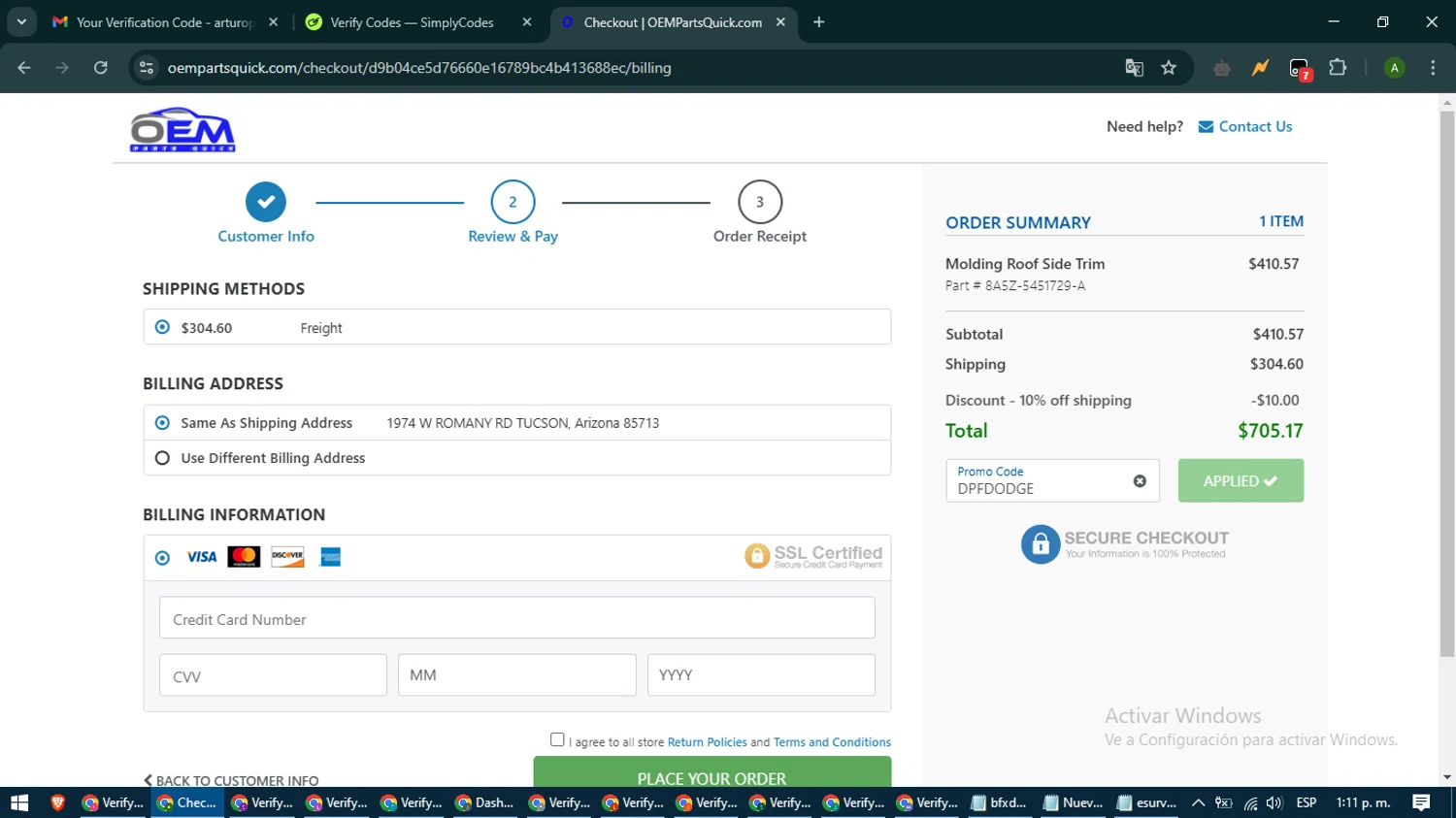
Task: Open the Extensions puzzle piece menu
Action: 1338,68
